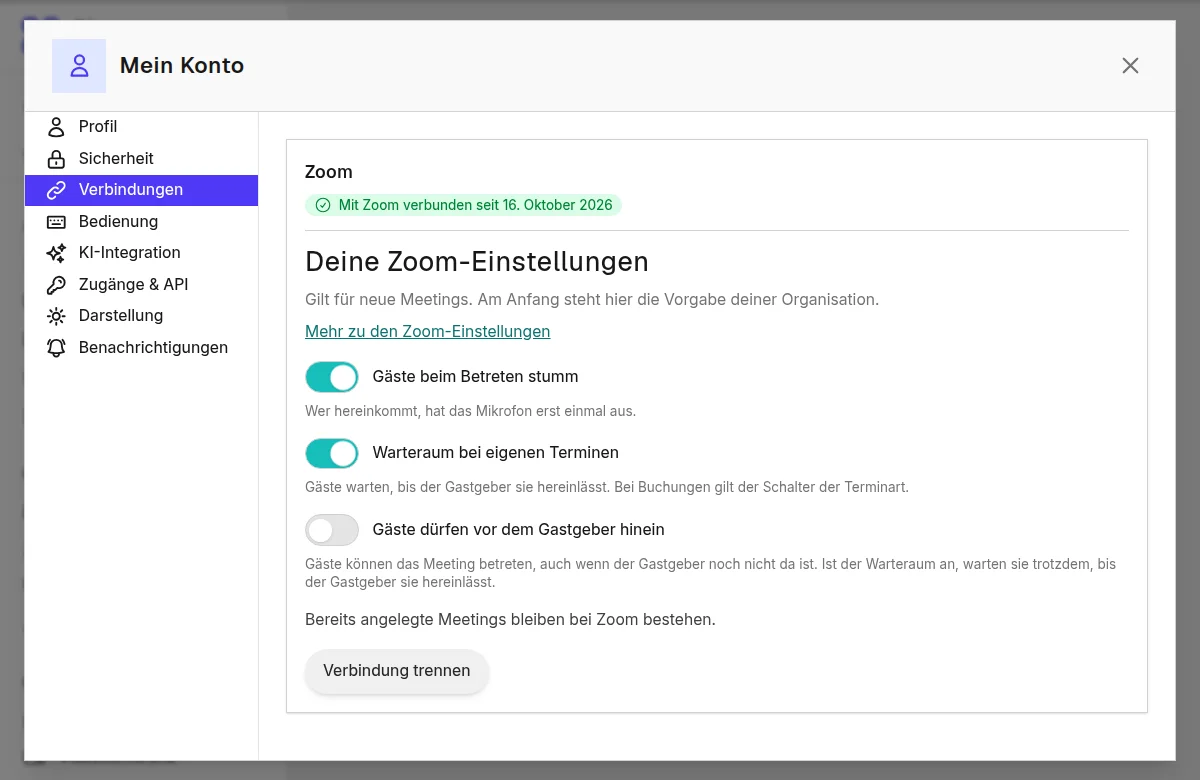Image resolution: width=1200 pixels, height=780 pixels.
Task: Click the Profil person icon in sidebar
Action: pos(56,127)
